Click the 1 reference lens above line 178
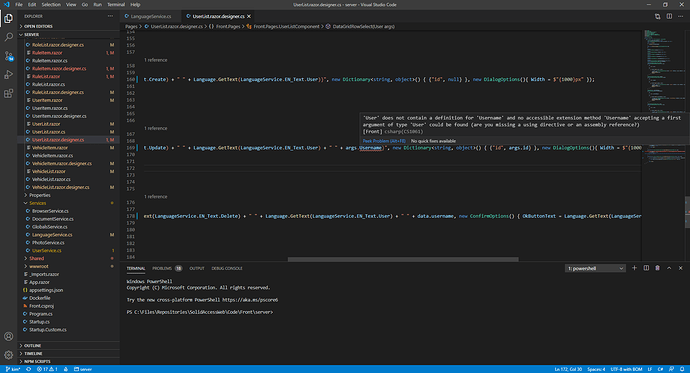690x373 pixels. tap(156, 197)
